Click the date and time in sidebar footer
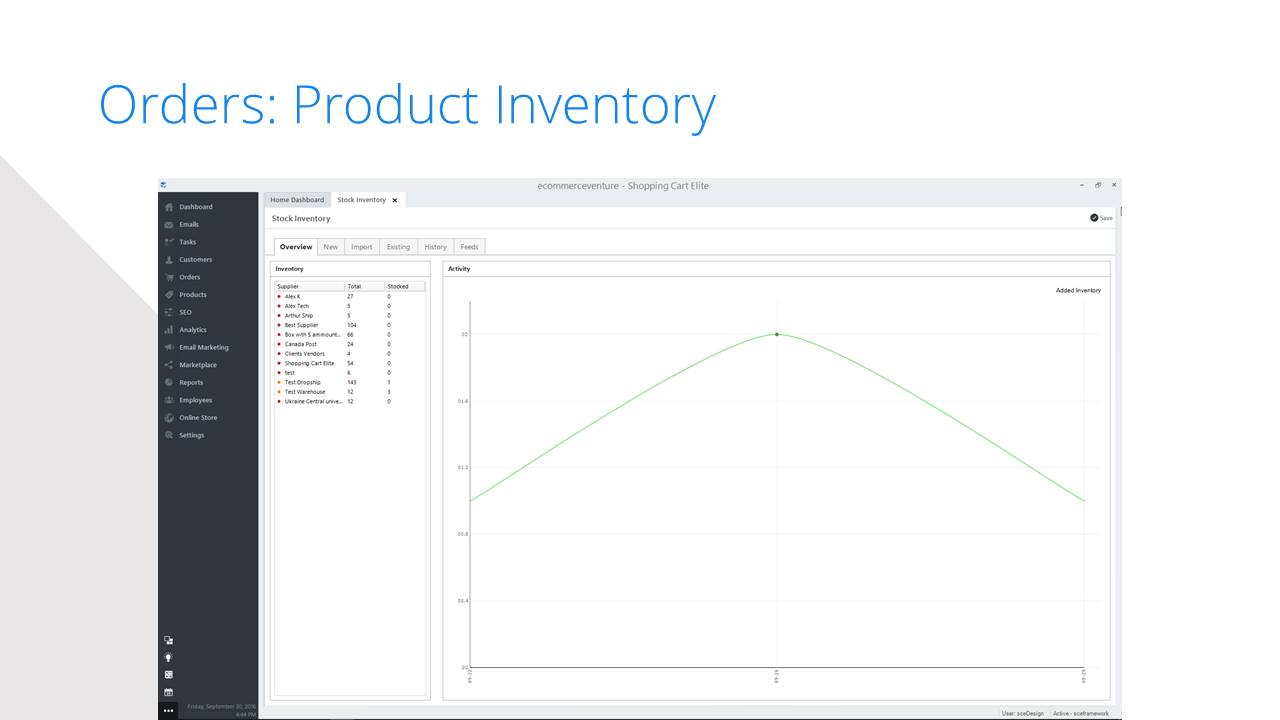 tap(220, 710)
